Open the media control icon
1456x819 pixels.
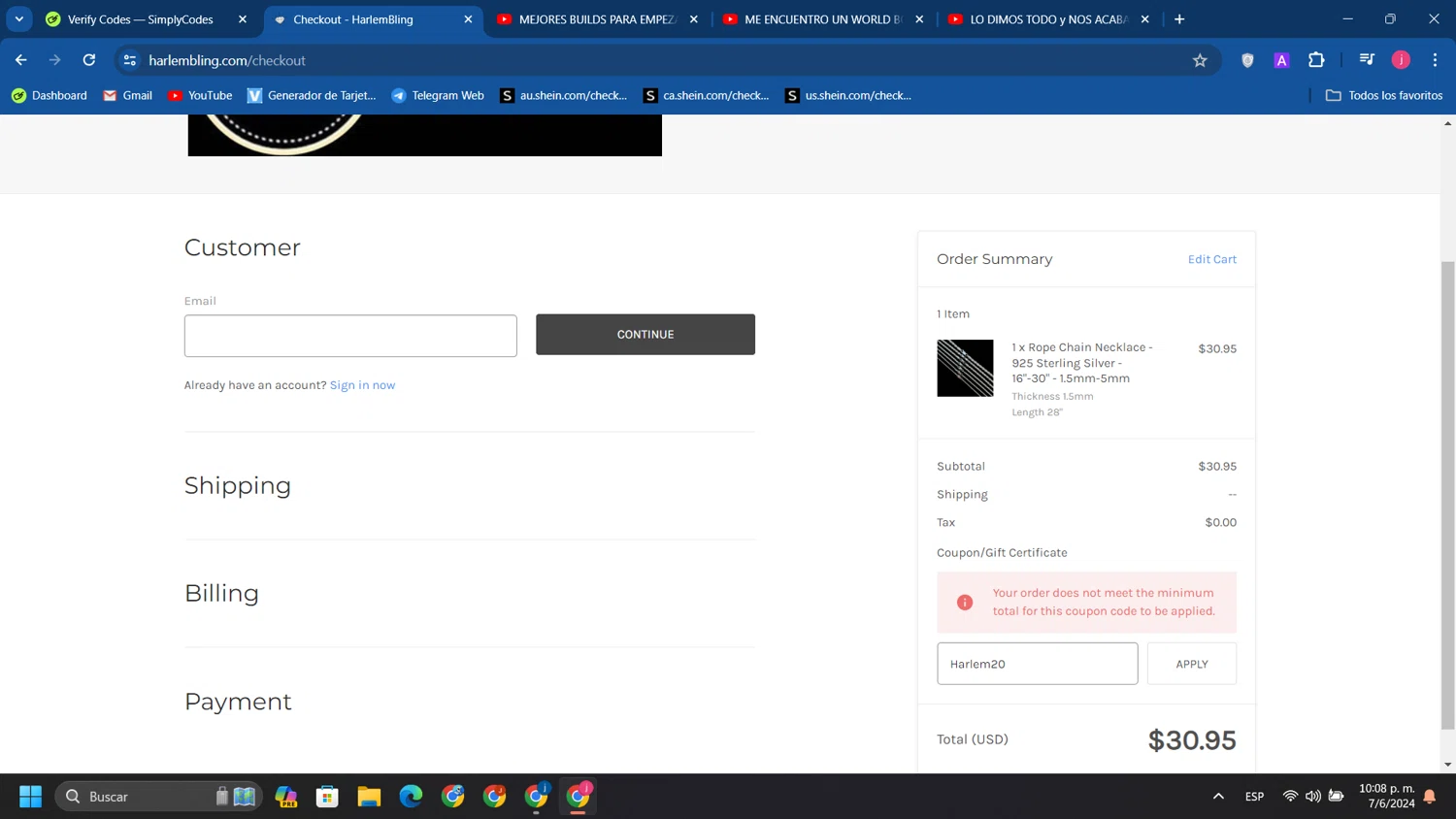[1367, 60]
